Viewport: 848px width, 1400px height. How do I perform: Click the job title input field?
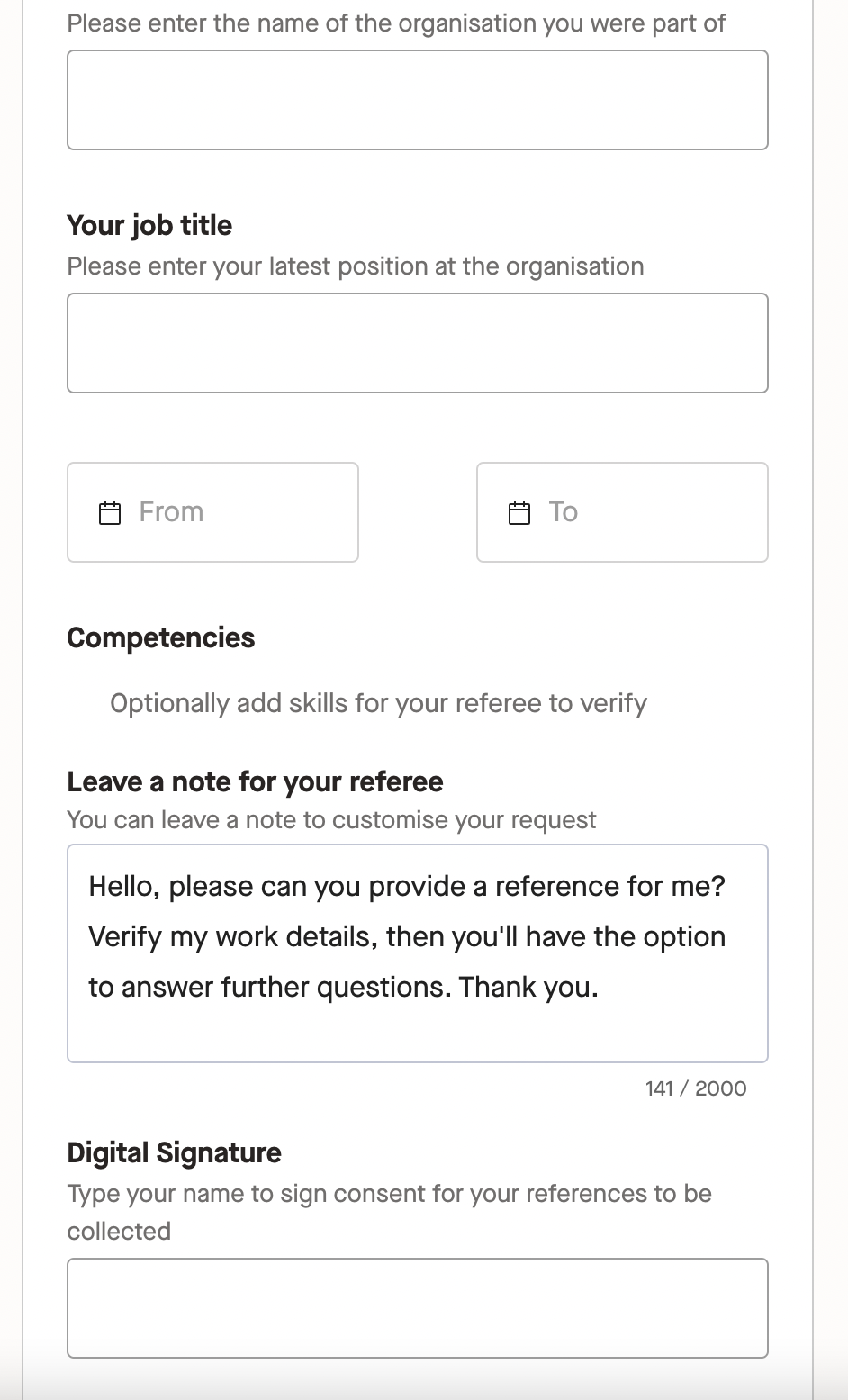click(x=417, y=342)
